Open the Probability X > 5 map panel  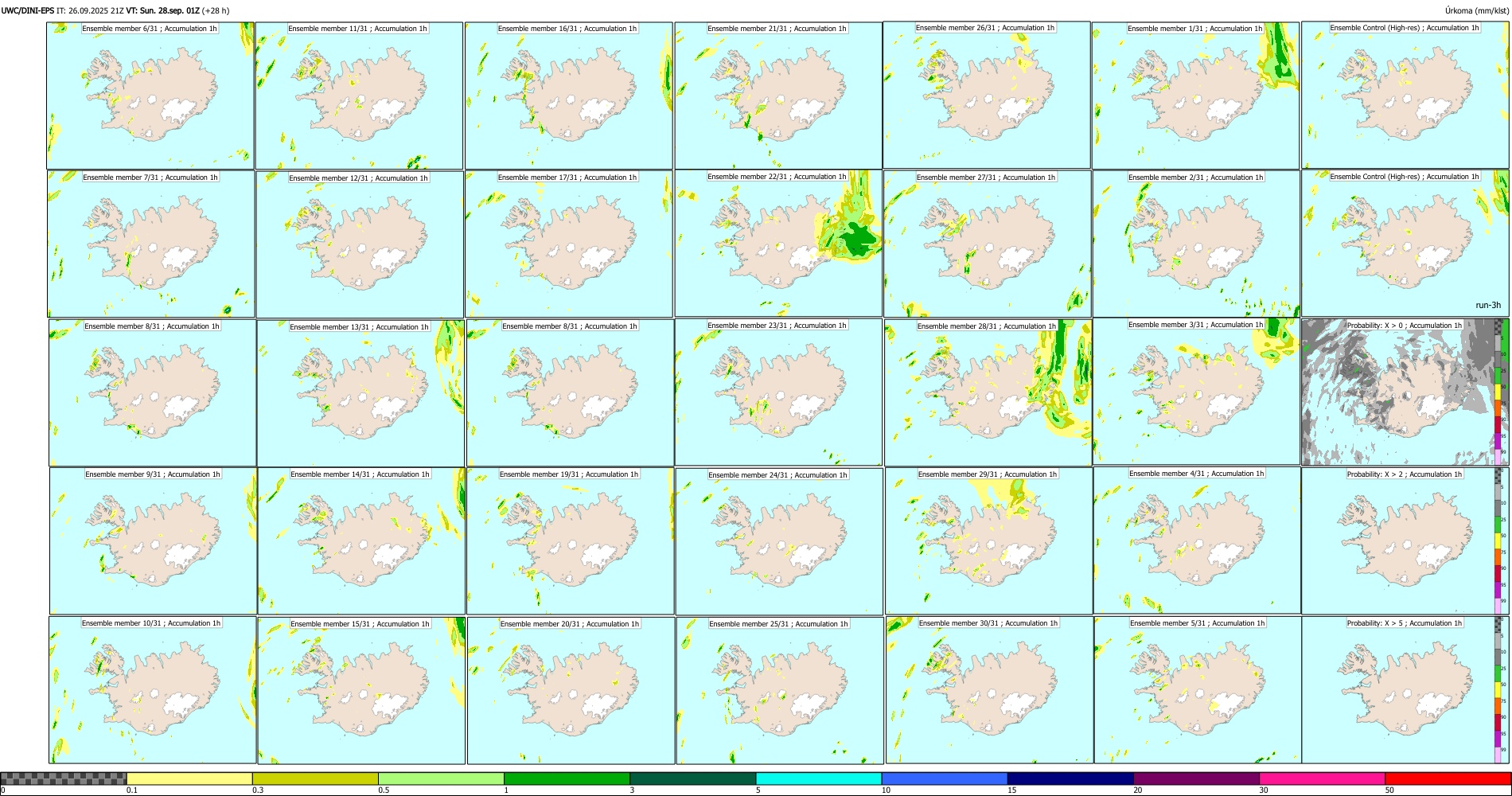[x=1405, y=689]
